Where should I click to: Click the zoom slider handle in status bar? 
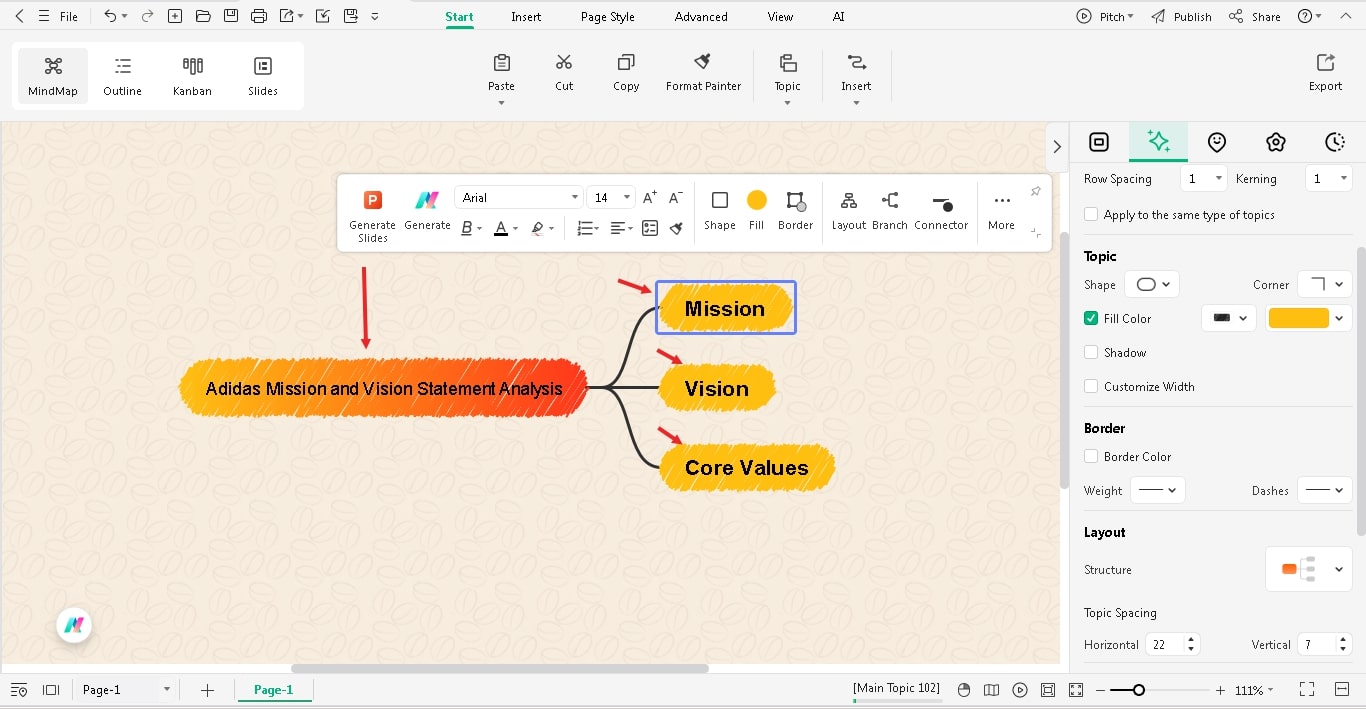coord(1138,690)
